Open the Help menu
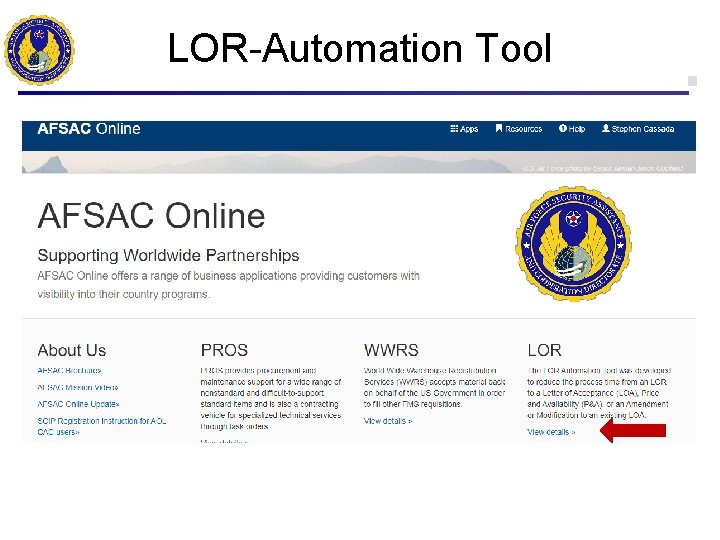Image resolution: width=720 pixels, height=540 pixels. coord(572,129)
